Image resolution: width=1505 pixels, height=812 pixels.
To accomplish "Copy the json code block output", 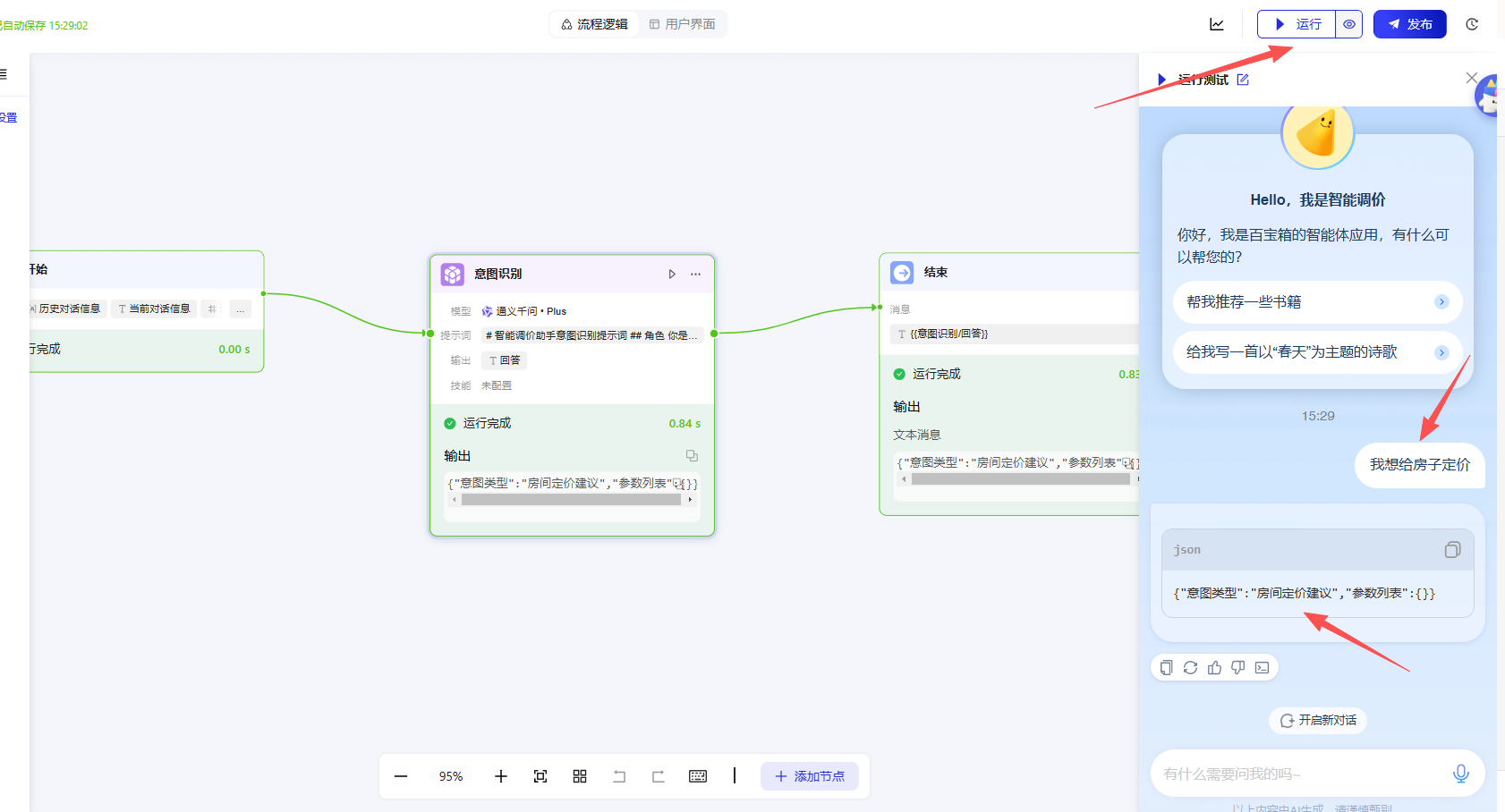I will 1452,549.
